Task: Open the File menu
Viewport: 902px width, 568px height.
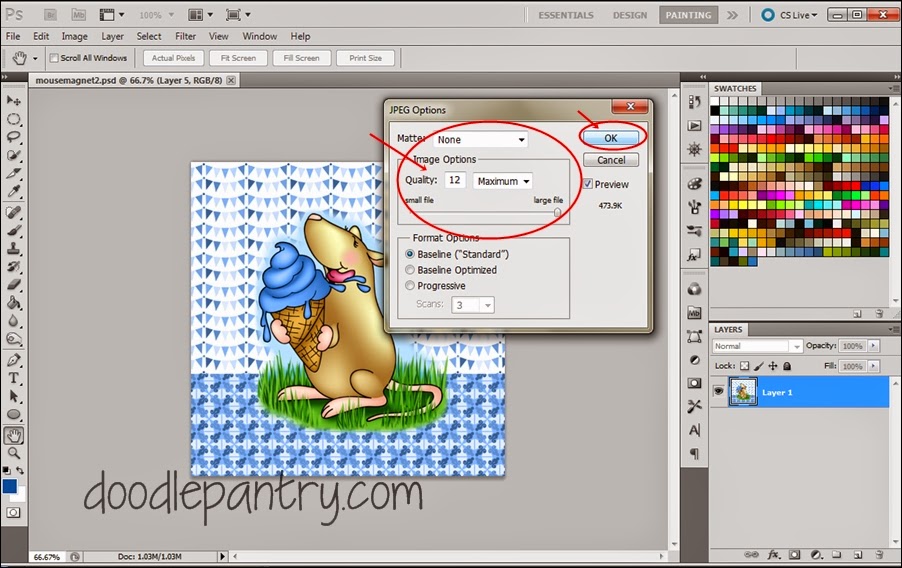Action: [13, 36]
